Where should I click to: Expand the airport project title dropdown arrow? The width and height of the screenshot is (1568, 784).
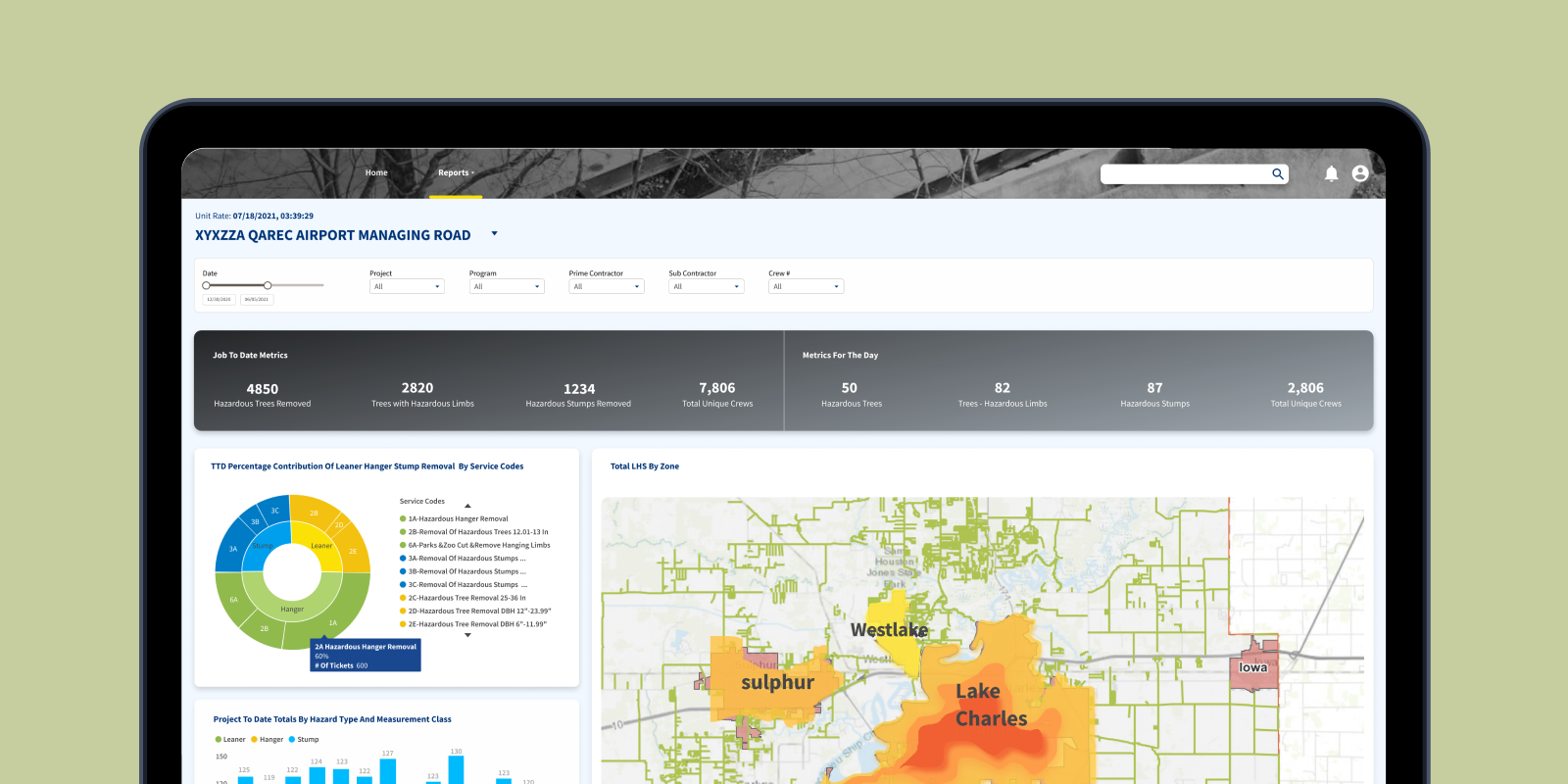tap(494, 233)
